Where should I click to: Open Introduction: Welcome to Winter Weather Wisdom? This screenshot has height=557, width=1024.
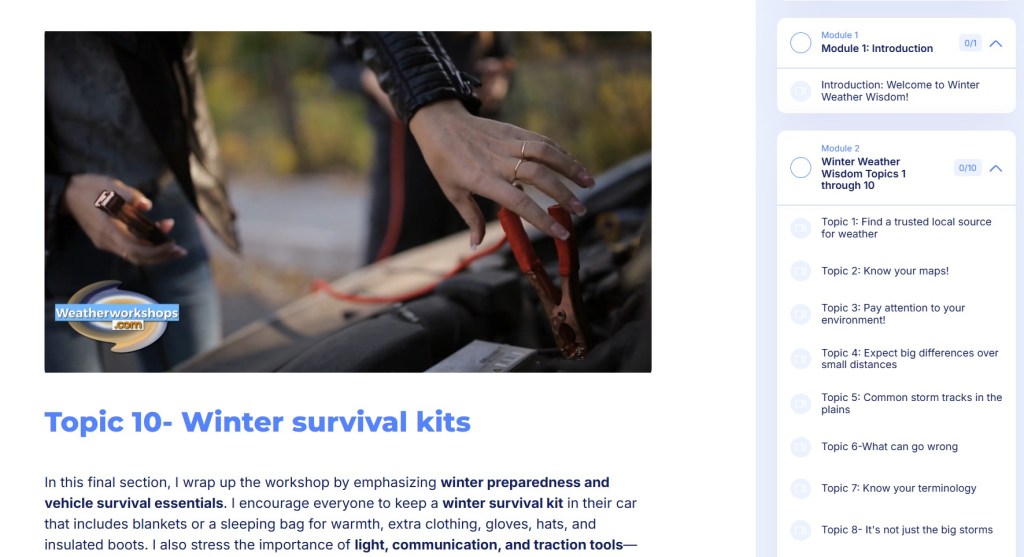pyautogui.click(x=900, y=91)
